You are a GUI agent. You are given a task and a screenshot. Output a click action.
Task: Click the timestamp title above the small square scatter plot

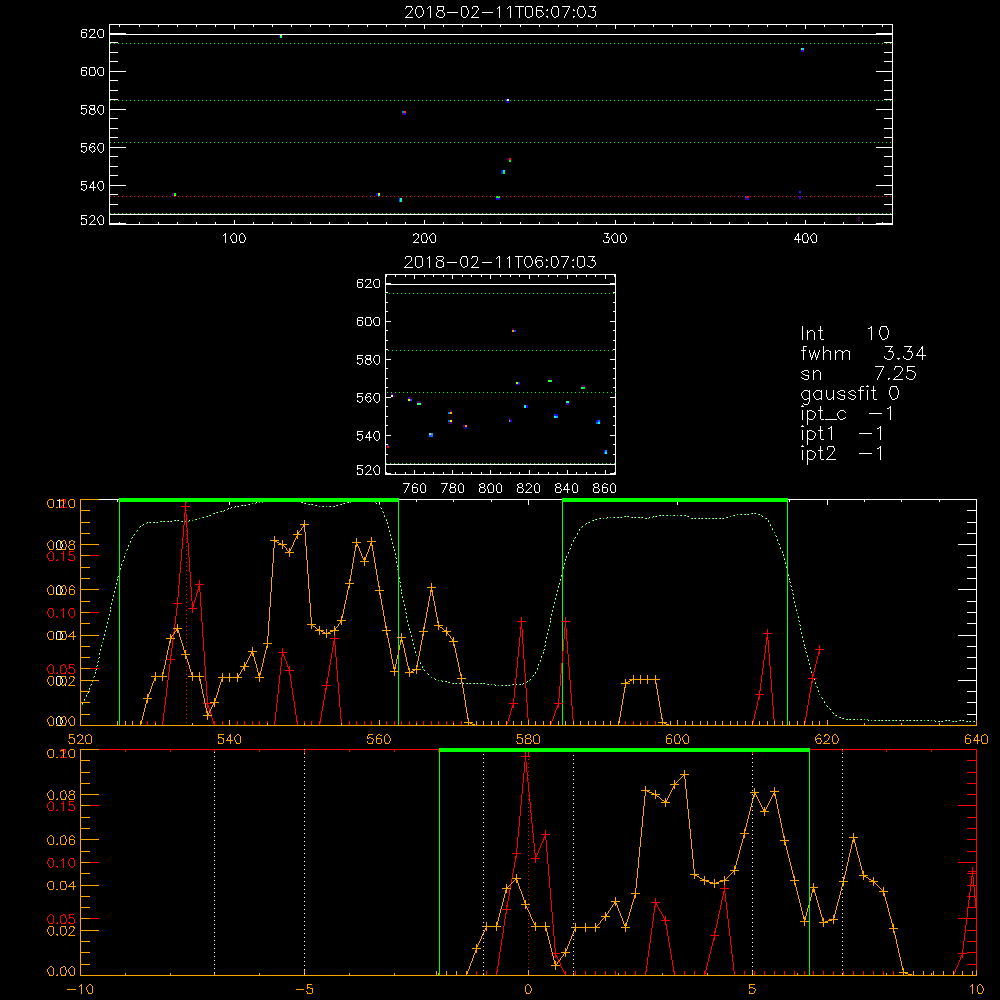click(501, 262)
